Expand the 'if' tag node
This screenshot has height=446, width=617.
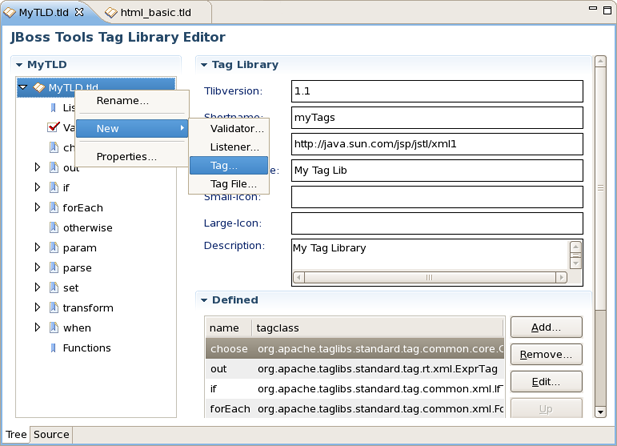[37, 187]
